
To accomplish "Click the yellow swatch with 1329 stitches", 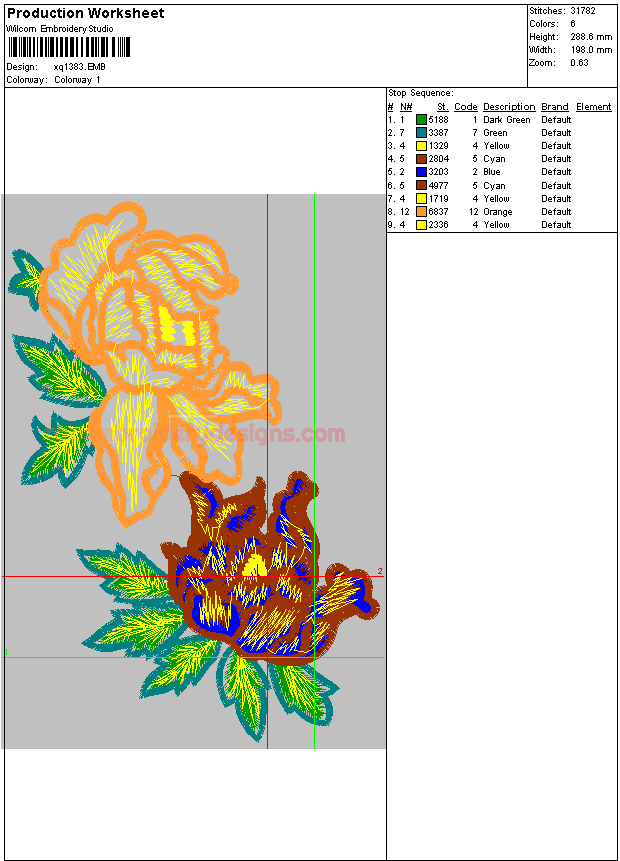I will point(421,146).
